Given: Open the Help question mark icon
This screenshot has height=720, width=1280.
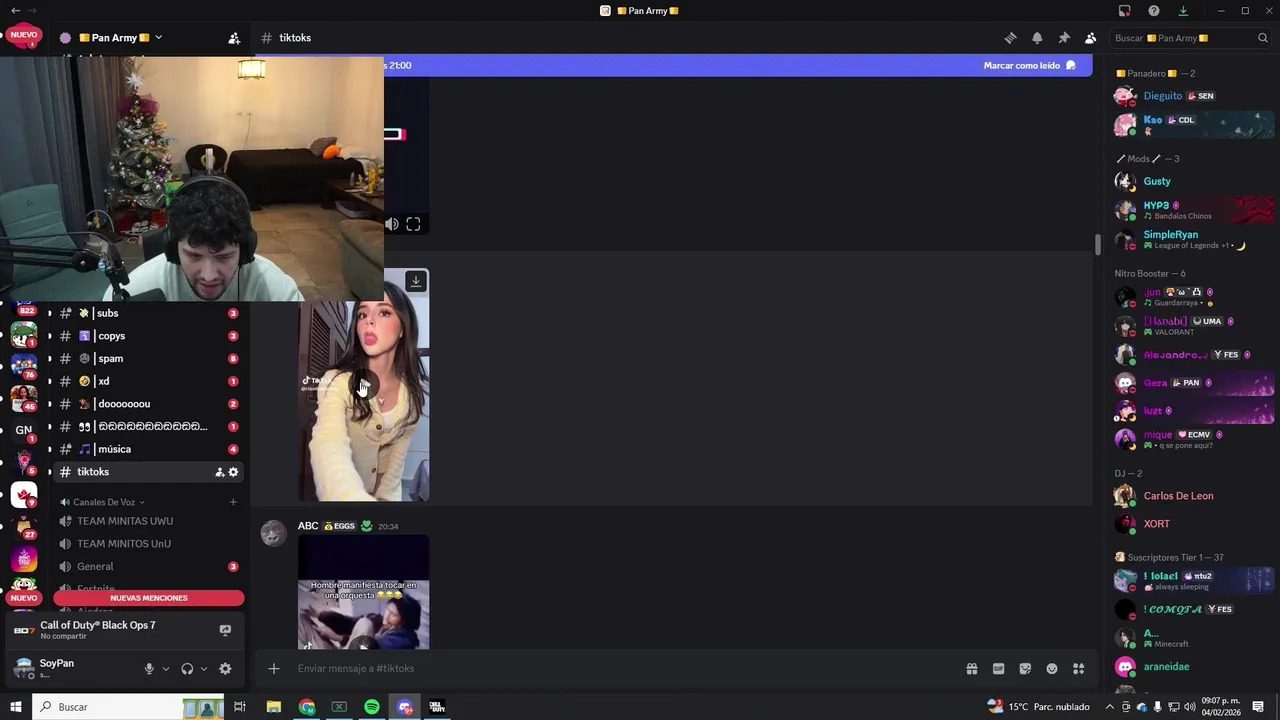Looking at the screenshot, I should click(x=1154, y=11).
